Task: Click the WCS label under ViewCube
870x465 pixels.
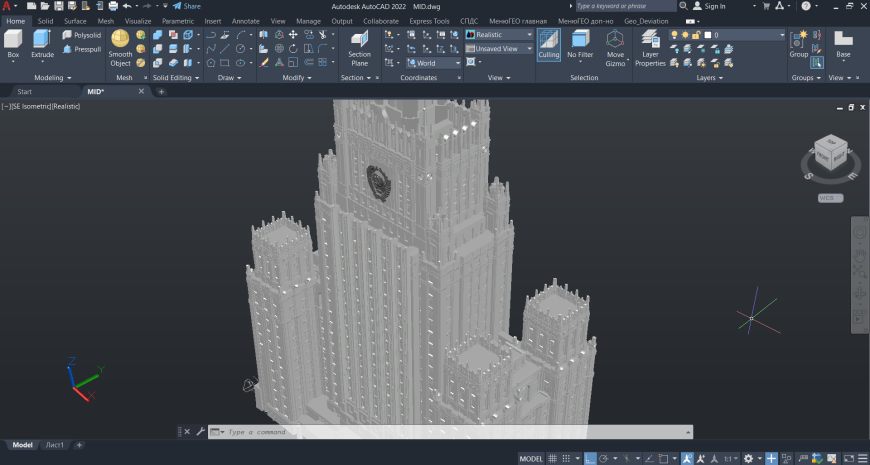Action: (x=831, y=198)
